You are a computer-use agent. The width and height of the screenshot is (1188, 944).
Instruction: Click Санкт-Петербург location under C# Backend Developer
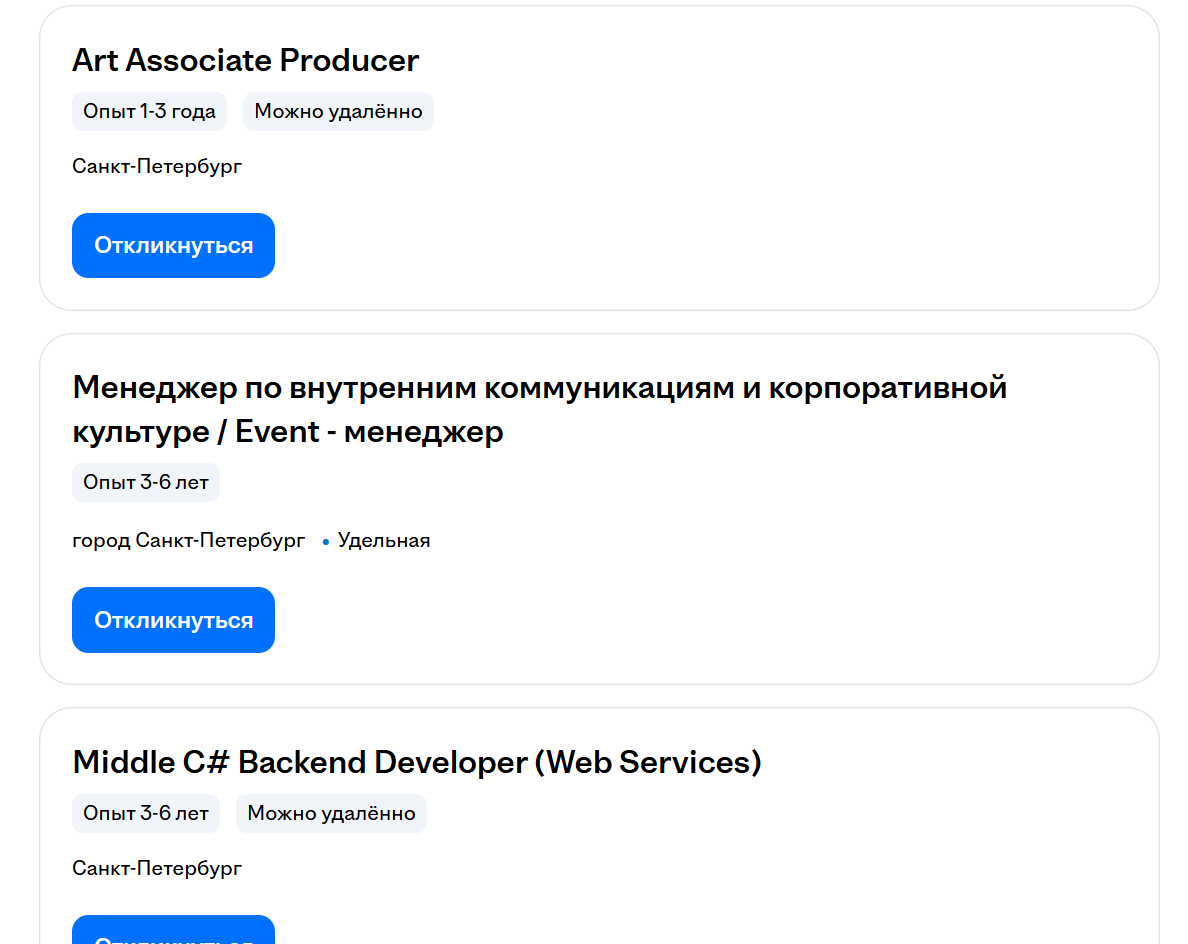pos(157,868)
